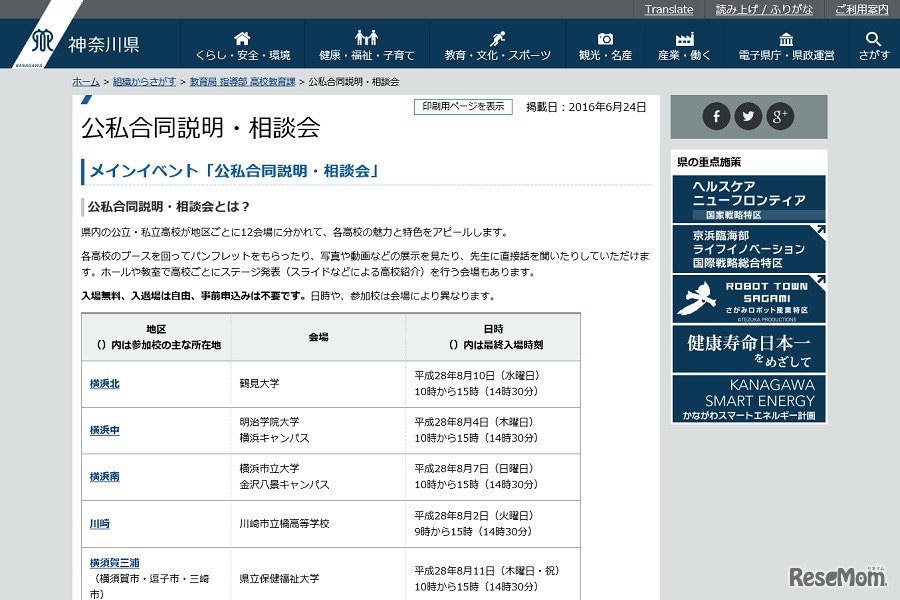Click the factory icon for 産業・働く
The height and width of the screenshot is (600, 900).
[x=683, y=38]
